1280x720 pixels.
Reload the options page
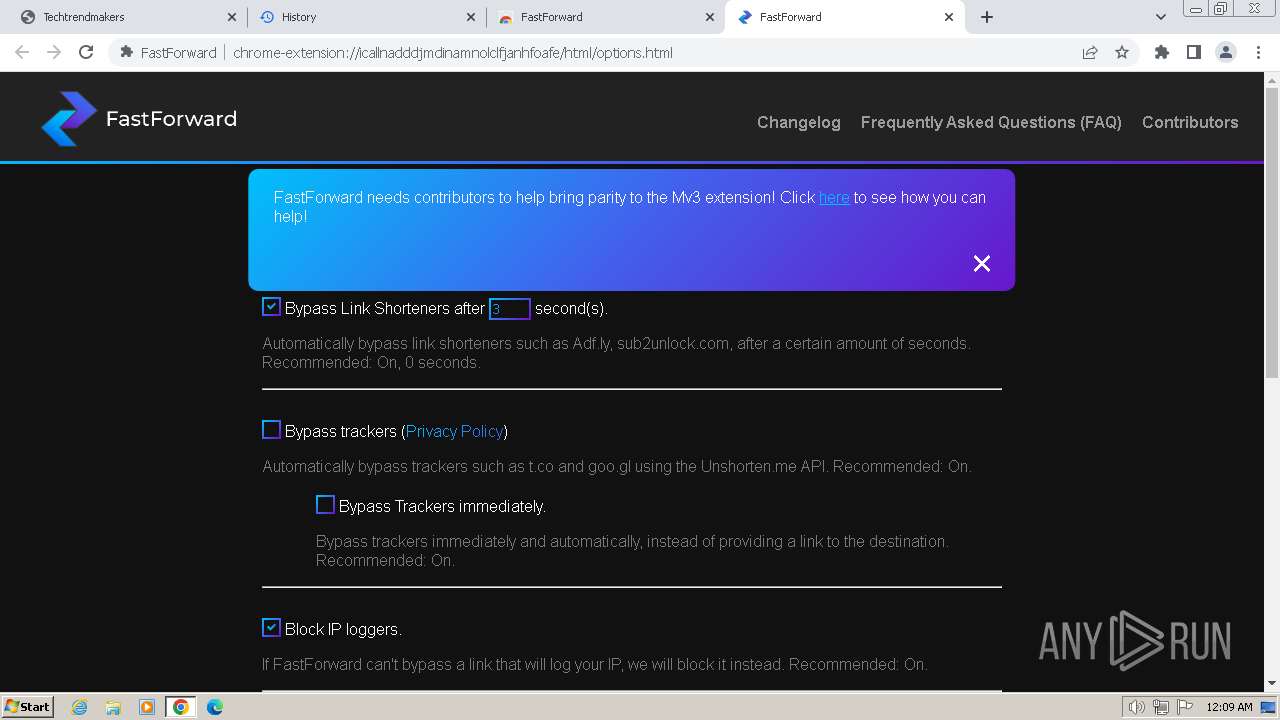pyautogui.click(x=86, y=52)
